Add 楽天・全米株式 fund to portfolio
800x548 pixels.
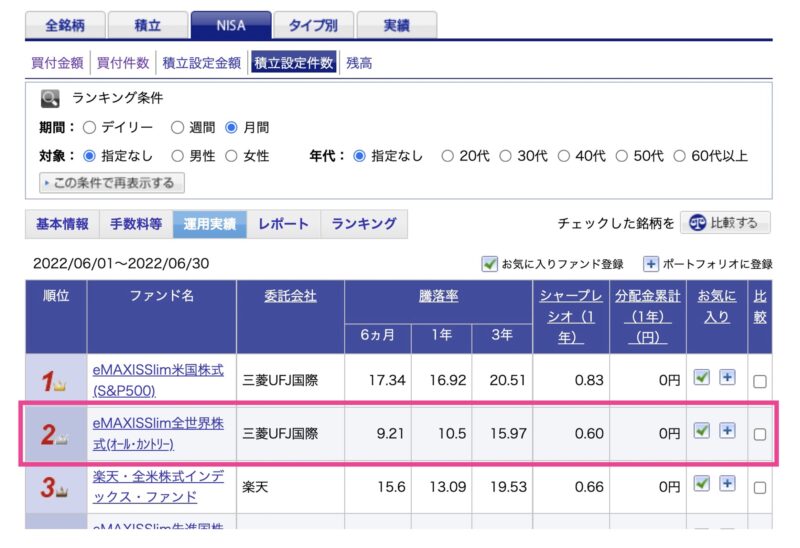[727, 483]
